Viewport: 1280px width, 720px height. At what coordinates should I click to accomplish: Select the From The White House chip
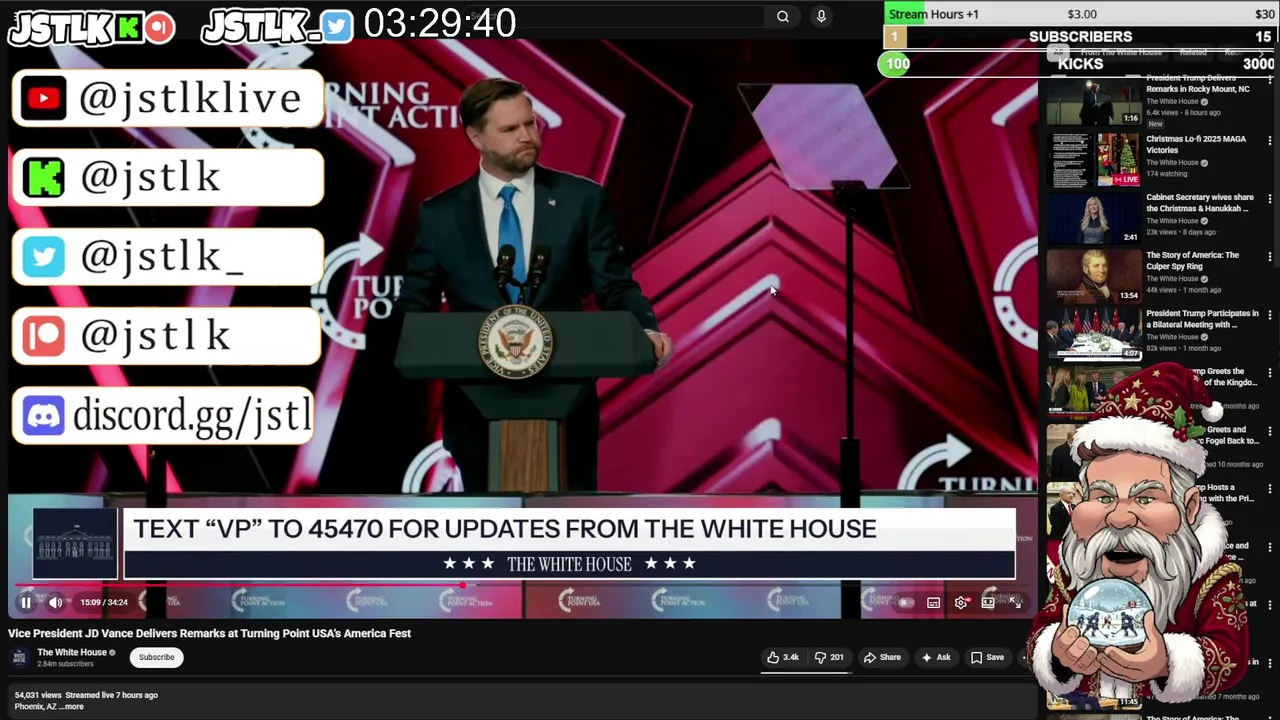coord(1121,52)
